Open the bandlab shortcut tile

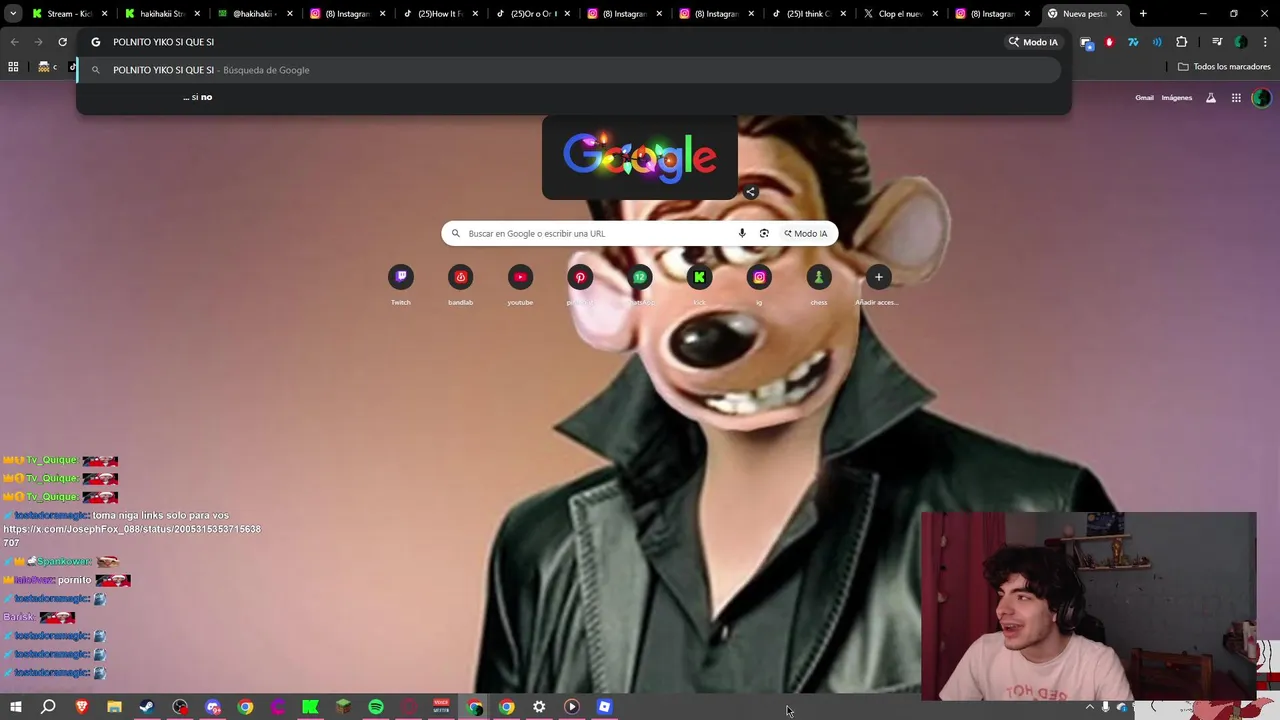(x=461, y=278)
